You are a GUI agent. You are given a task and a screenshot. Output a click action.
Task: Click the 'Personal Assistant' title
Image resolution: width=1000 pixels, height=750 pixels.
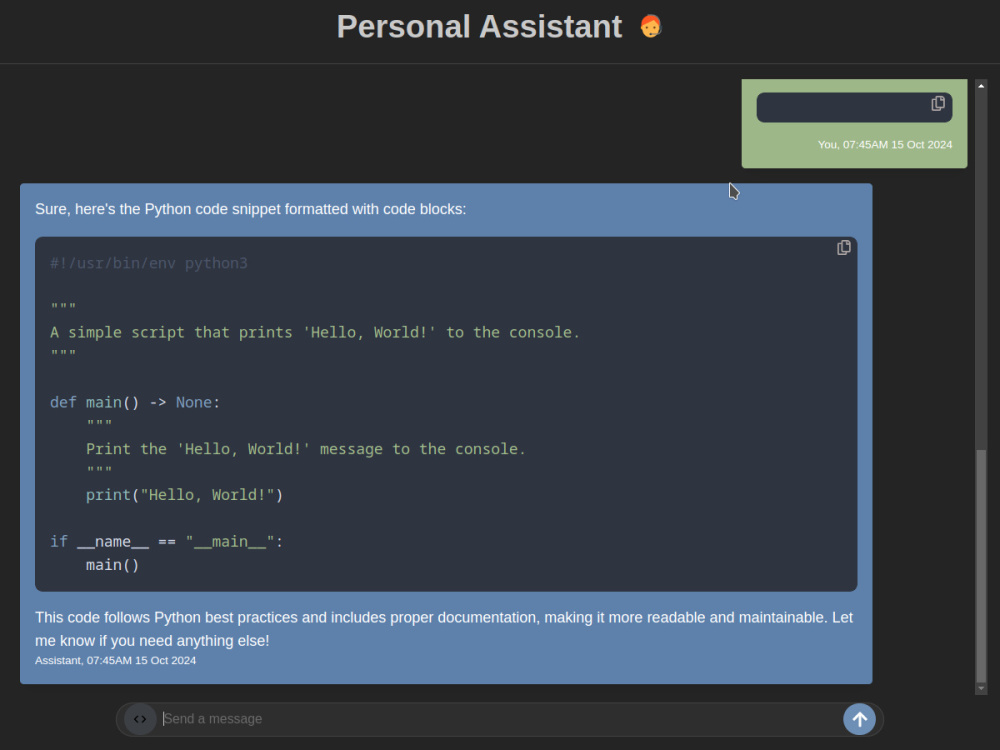[479, 27]
